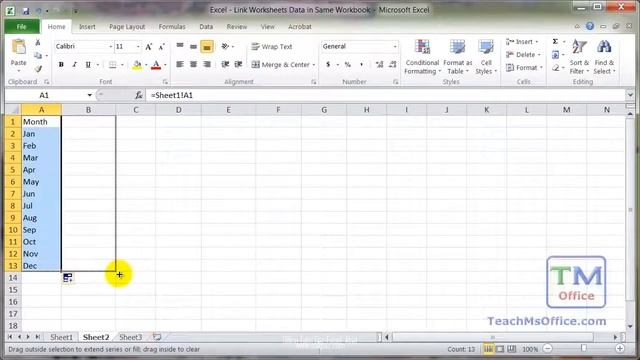The height and width of the screenshot is (360, 640).
Task: Toggle Italic formatting
Action: (x=74, y=64)
